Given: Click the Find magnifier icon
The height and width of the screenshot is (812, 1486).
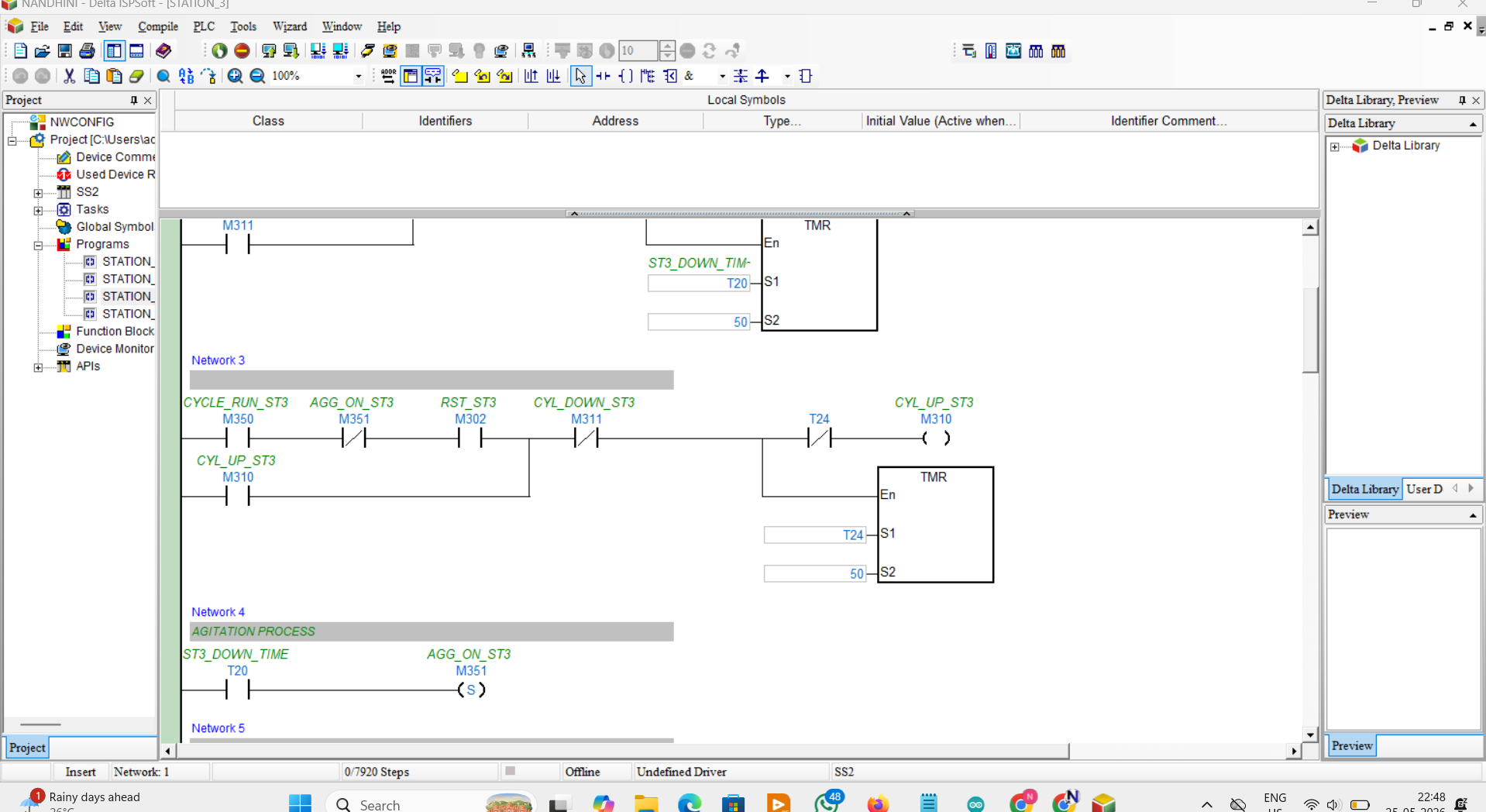Looking at the screenshot, I should coord(163,76).
